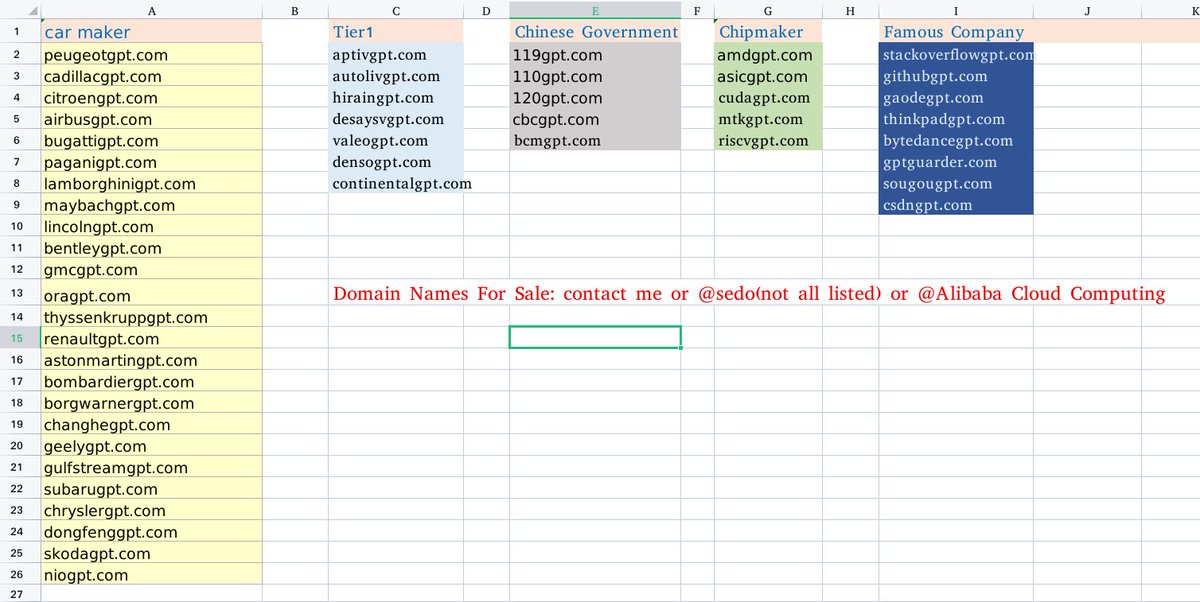Select cell paganigpt.com
Screen dimensions: 1200x602
[x=151, y=162]
